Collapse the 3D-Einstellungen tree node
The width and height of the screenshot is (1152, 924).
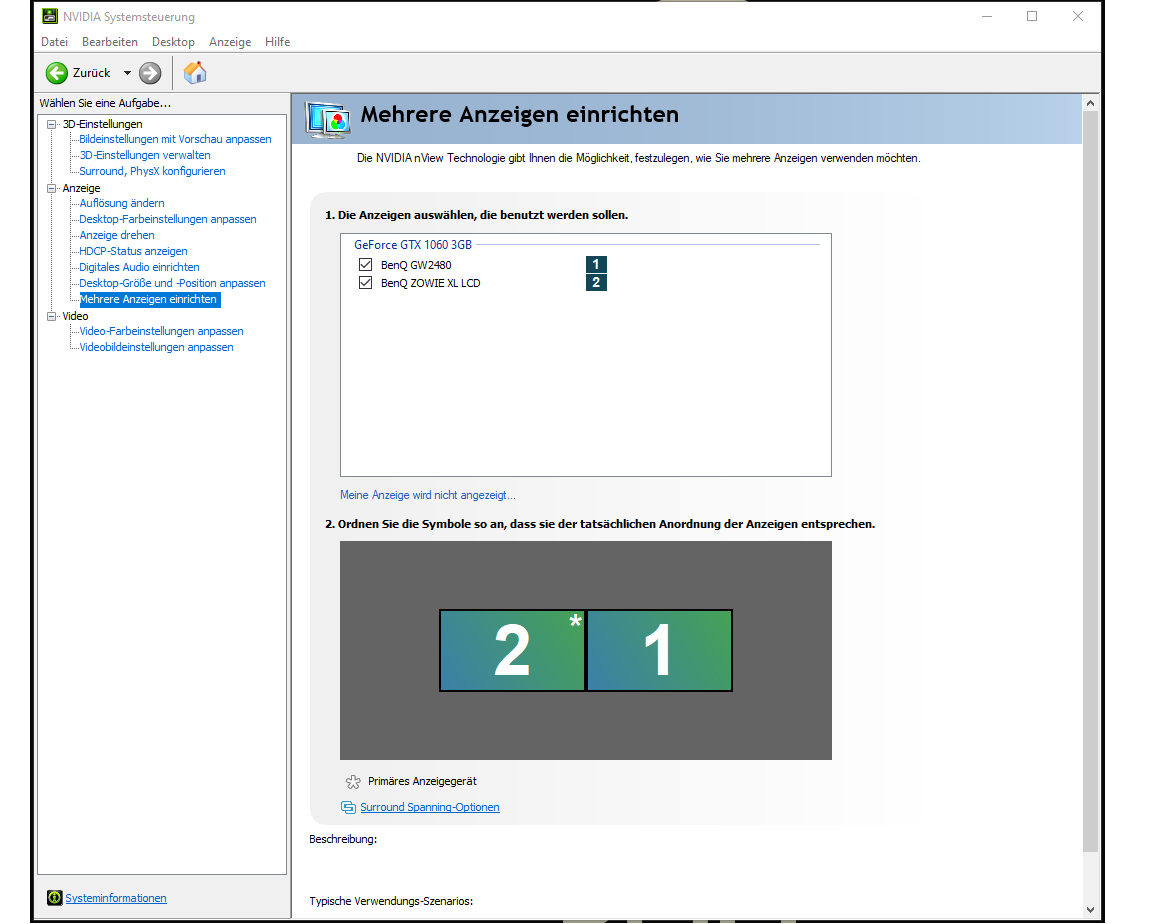pyautogui.click(x=51, y=124)
